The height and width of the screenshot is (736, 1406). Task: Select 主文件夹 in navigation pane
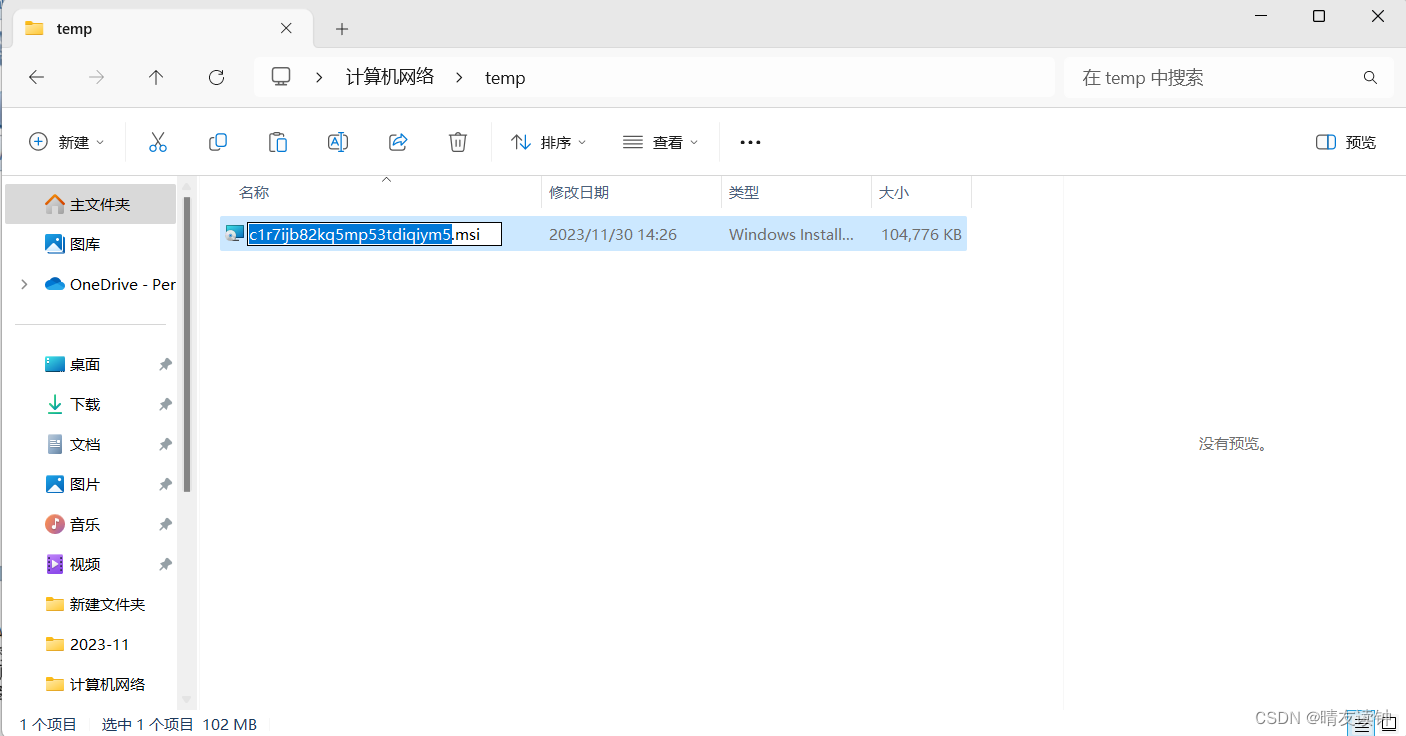pyautogui.click(x=91, y=204)
